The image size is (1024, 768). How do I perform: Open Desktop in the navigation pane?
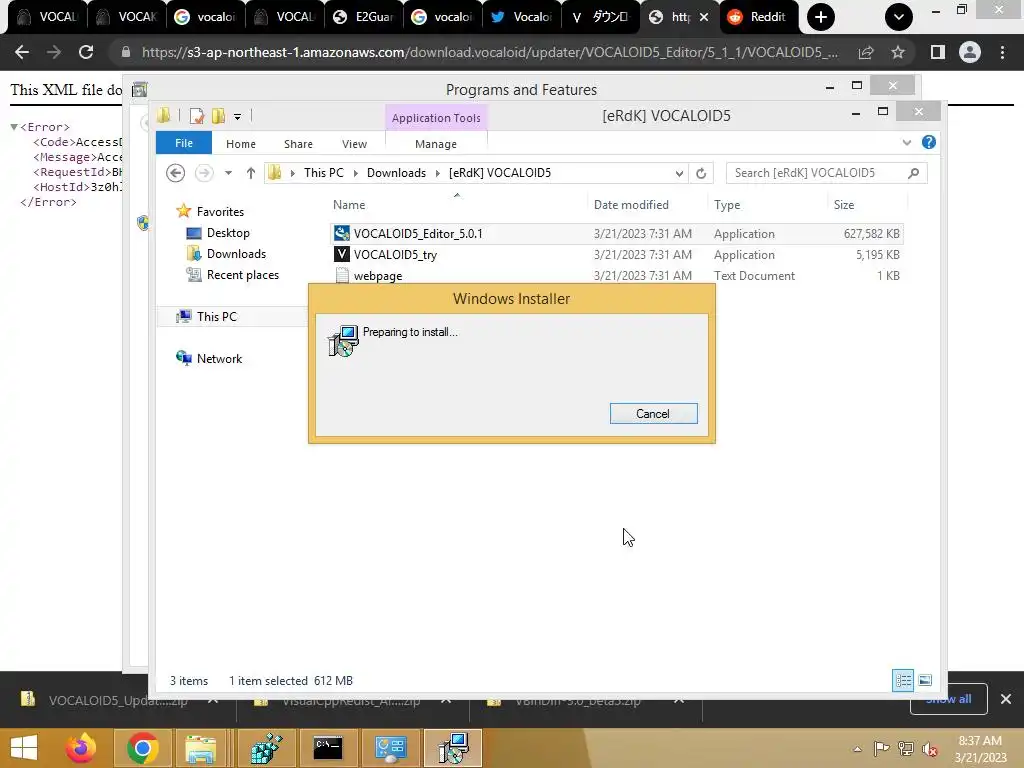(x=228, y=232)
